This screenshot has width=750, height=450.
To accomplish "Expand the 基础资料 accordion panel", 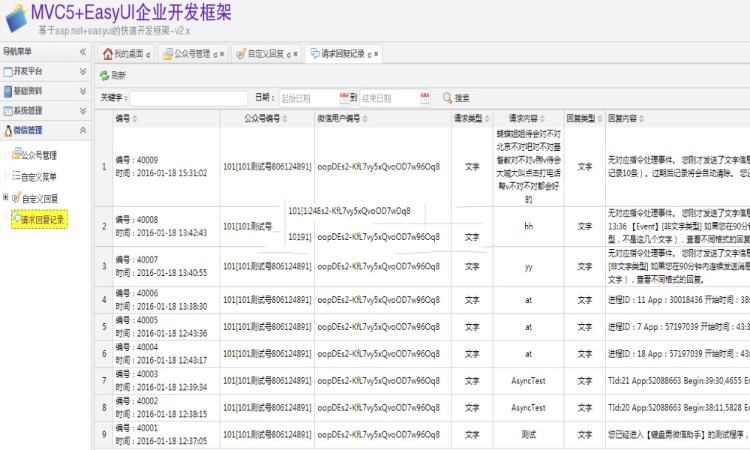I will point(82,91).
